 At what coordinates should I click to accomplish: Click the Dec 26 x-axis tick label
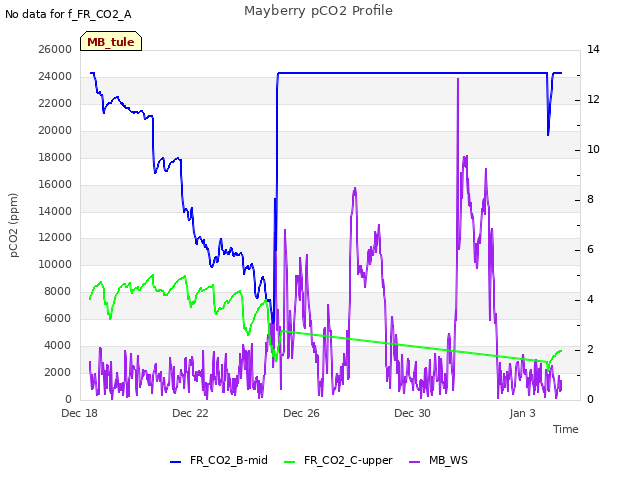tap(301, 413)
